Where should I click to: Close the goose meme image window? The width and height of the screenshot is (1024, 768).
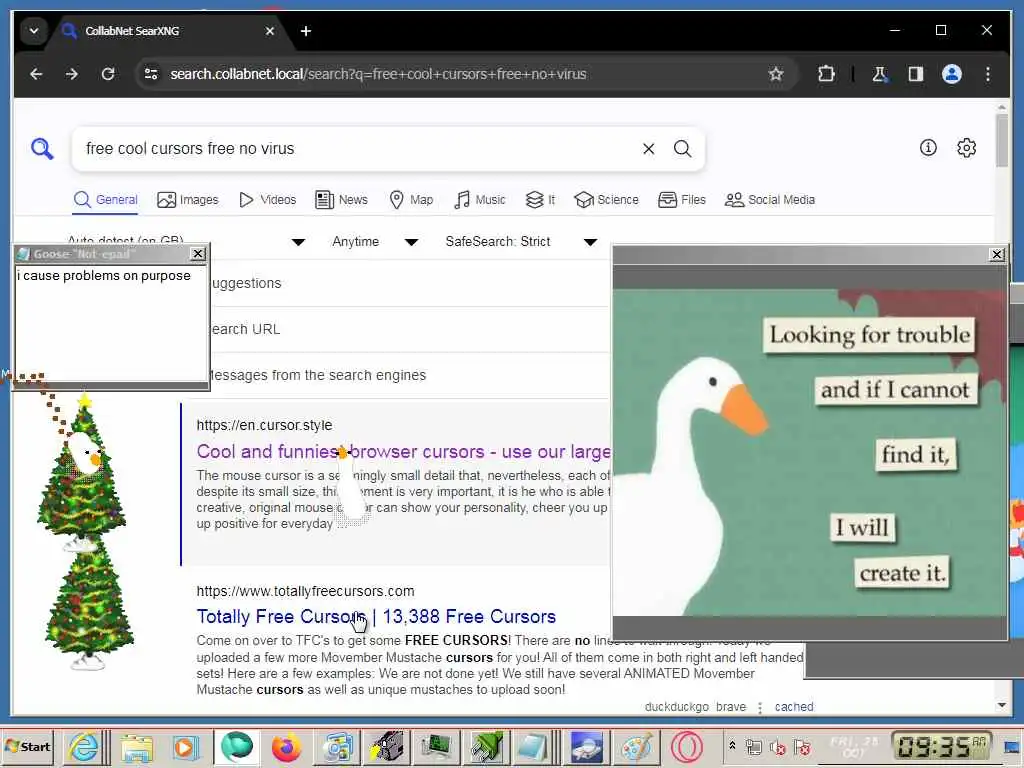[997, 254]
